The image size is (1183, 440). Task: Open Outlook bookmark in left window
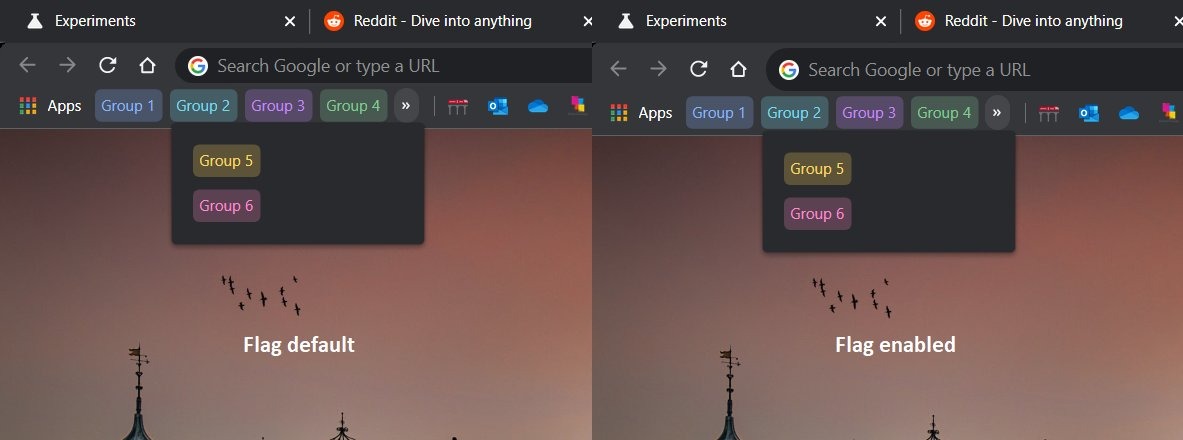coord(498,106)
